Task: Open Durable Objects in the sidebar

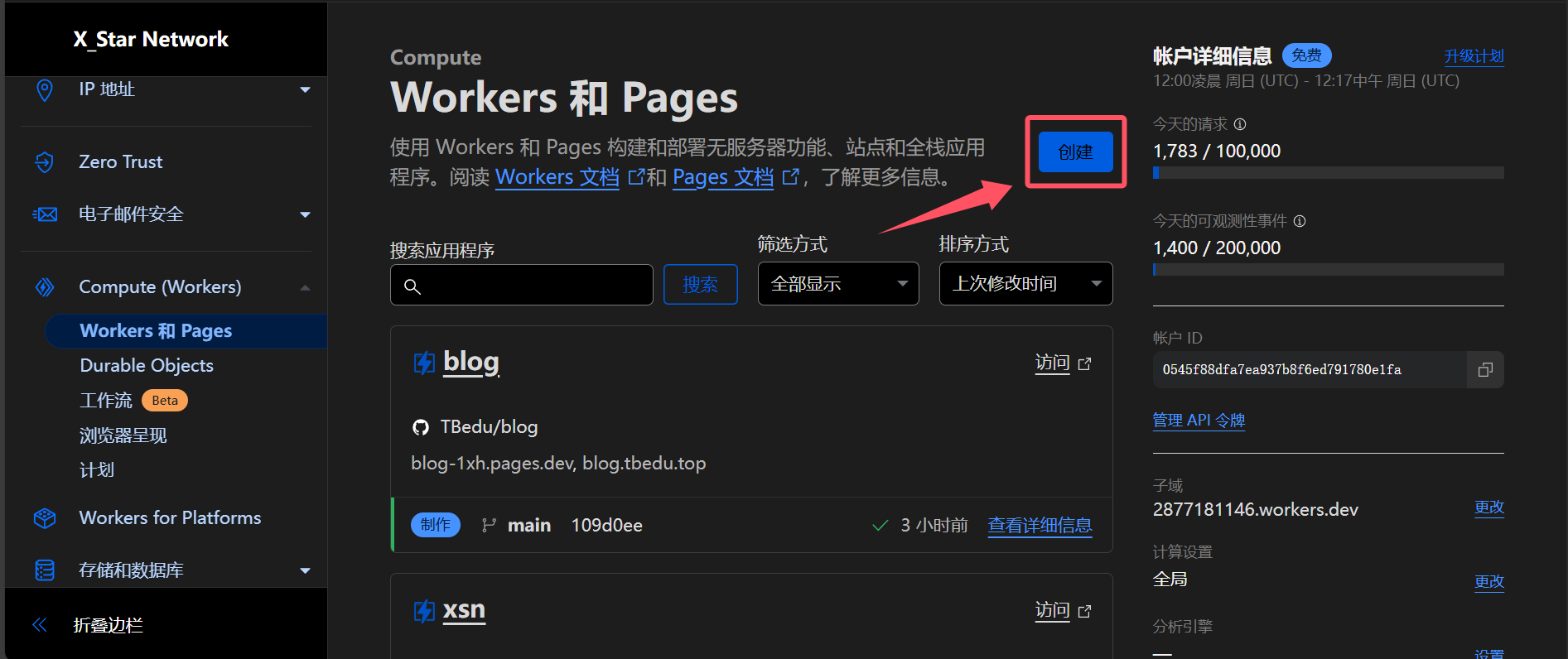Action: point(147,366)
